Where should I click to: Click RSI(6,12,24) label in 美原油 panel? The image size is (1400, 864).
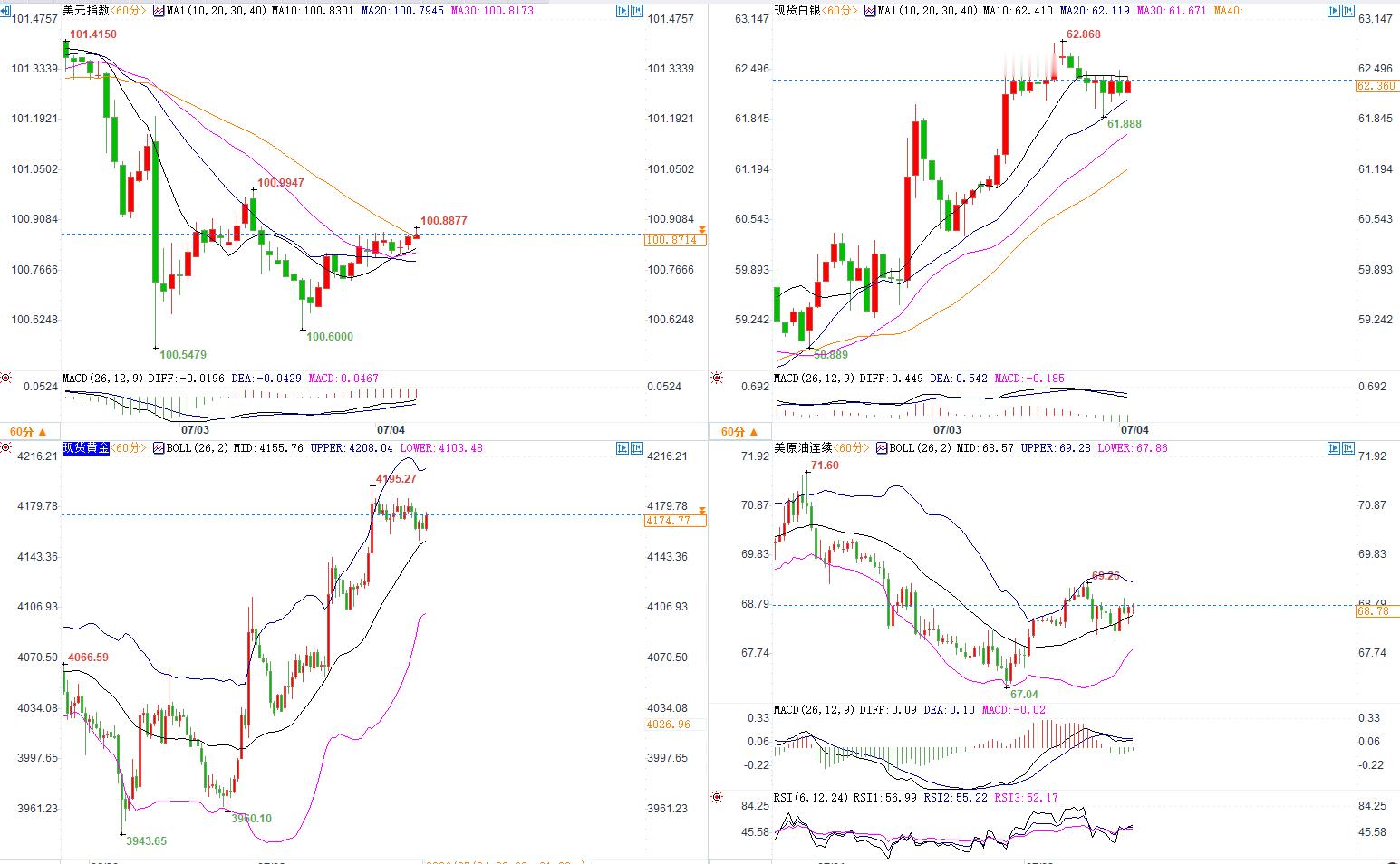tap(812, 798)
